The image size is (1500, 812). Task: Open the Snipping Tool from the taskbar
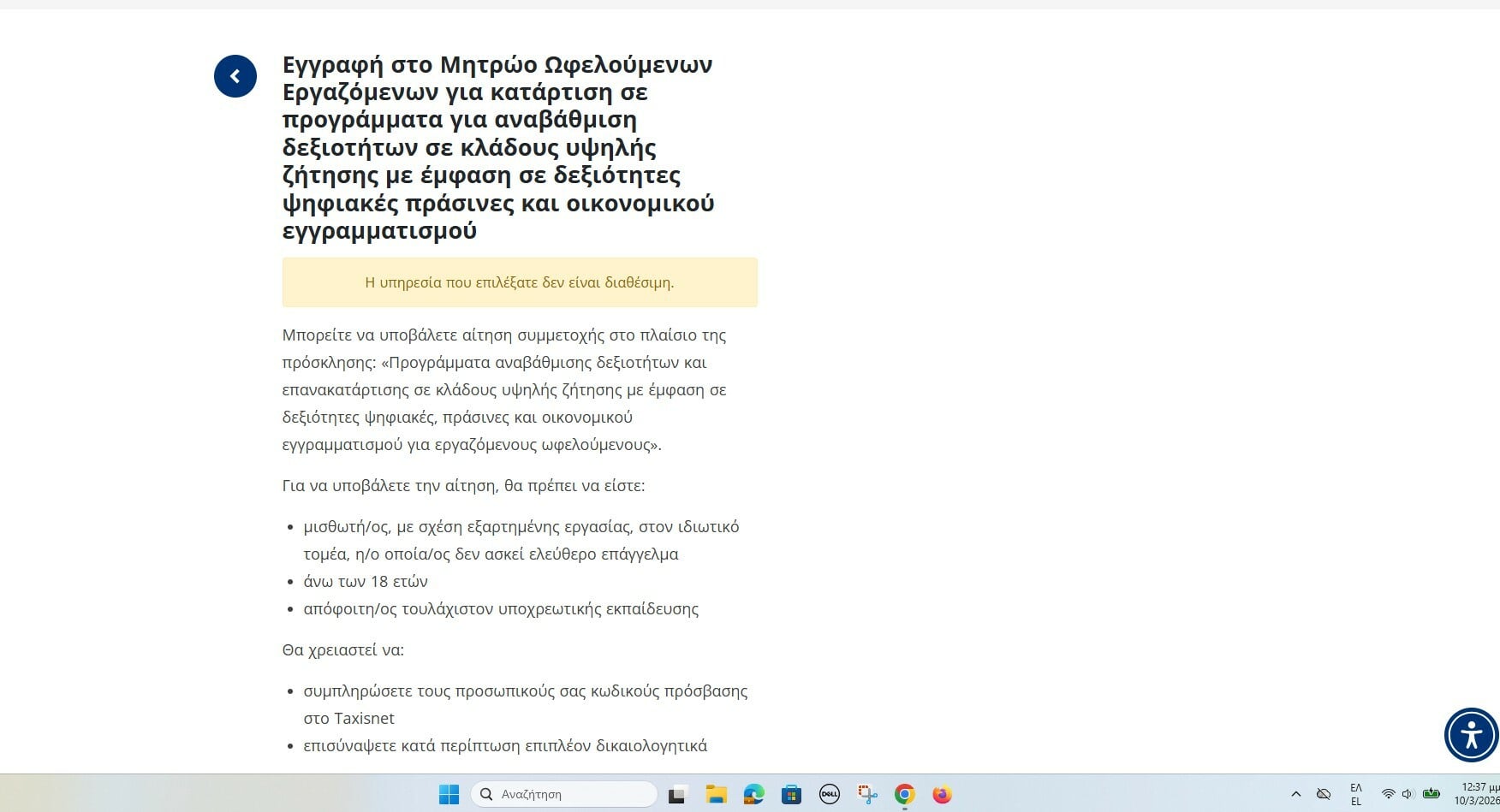tap(867, 795)
